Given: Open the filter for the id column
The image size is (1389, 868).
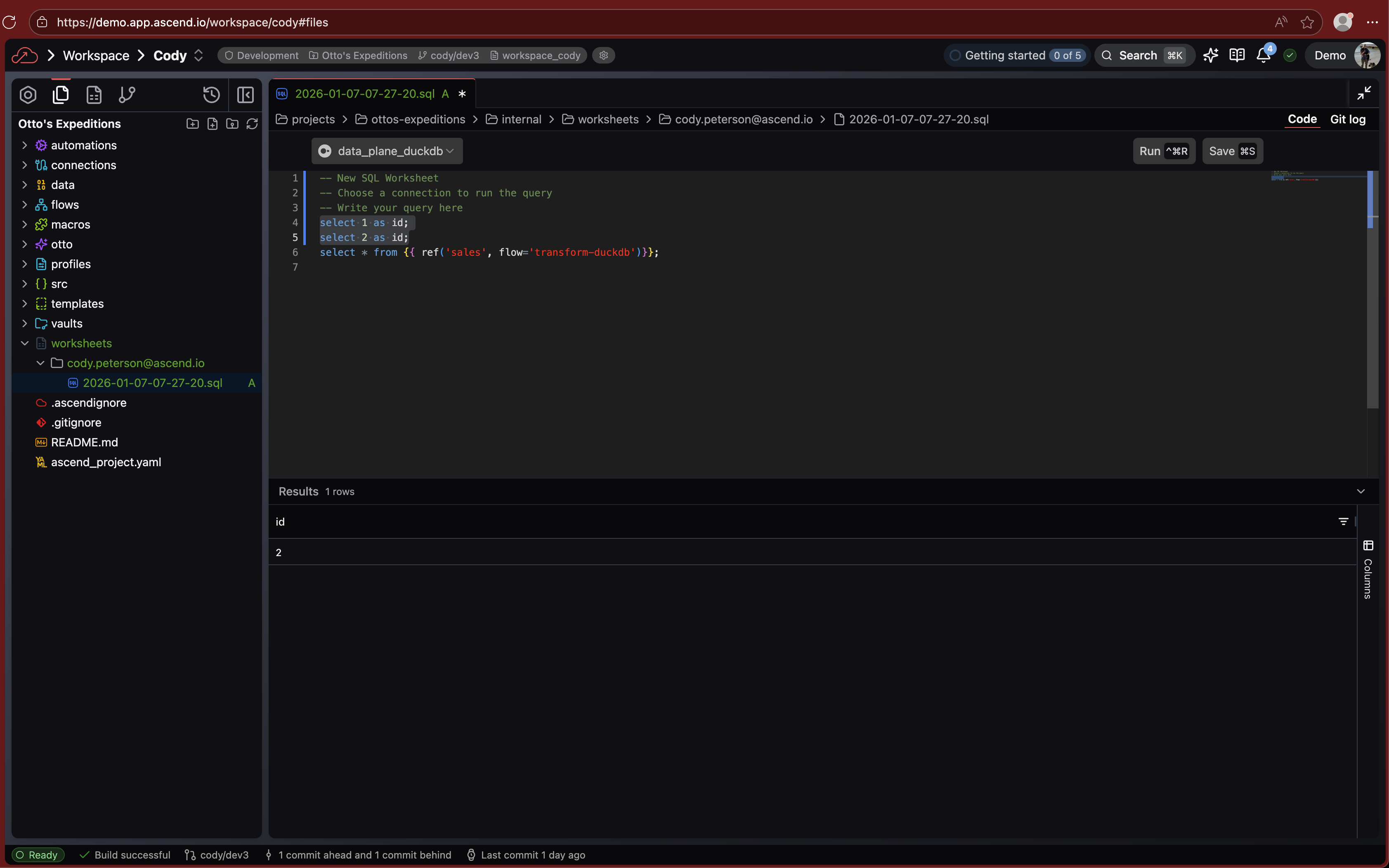Looking at the screenshot, I should pos(1344,522).
